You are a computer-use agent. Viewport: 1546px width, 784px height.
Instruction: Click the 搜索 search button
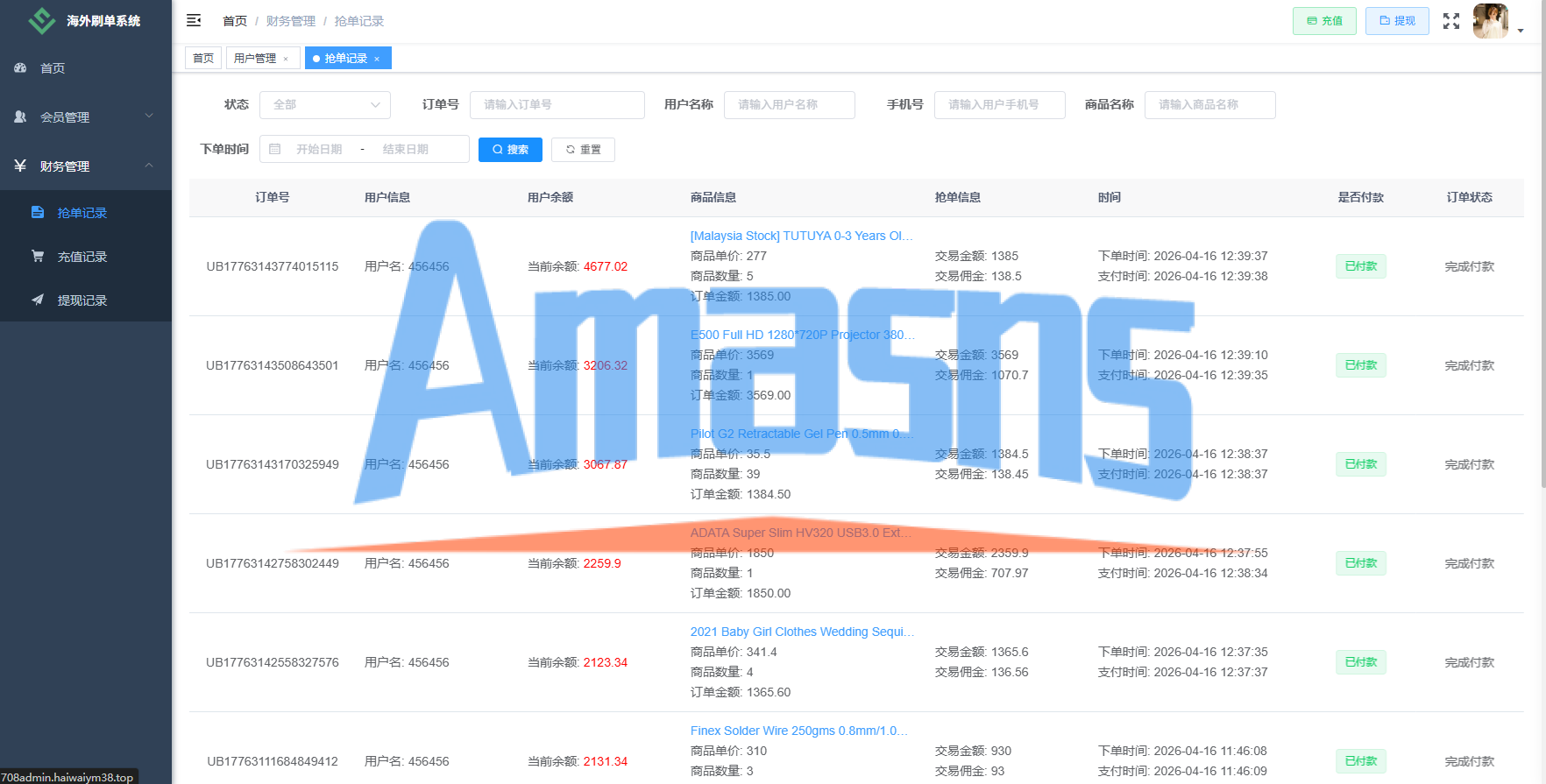[510, 150]
